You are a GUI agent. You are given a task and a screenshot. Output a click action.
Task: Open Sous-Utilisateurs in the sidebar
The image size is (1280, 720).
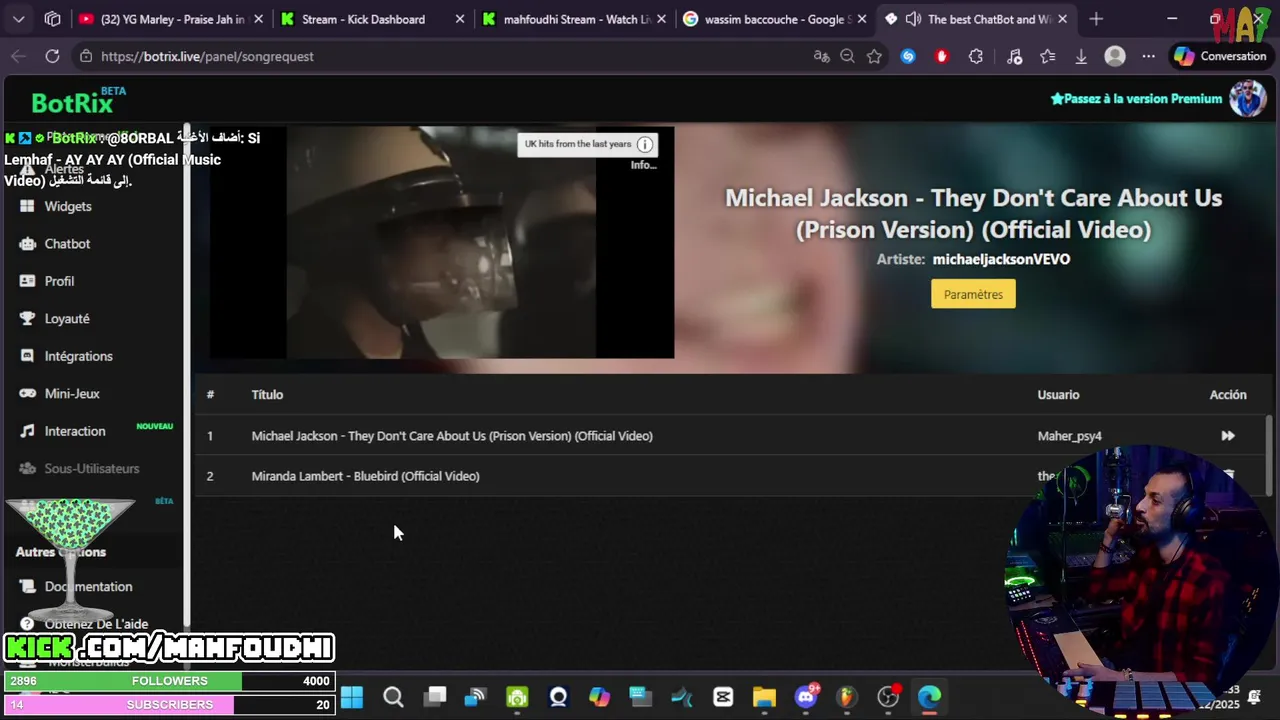(x=91, y=469)
